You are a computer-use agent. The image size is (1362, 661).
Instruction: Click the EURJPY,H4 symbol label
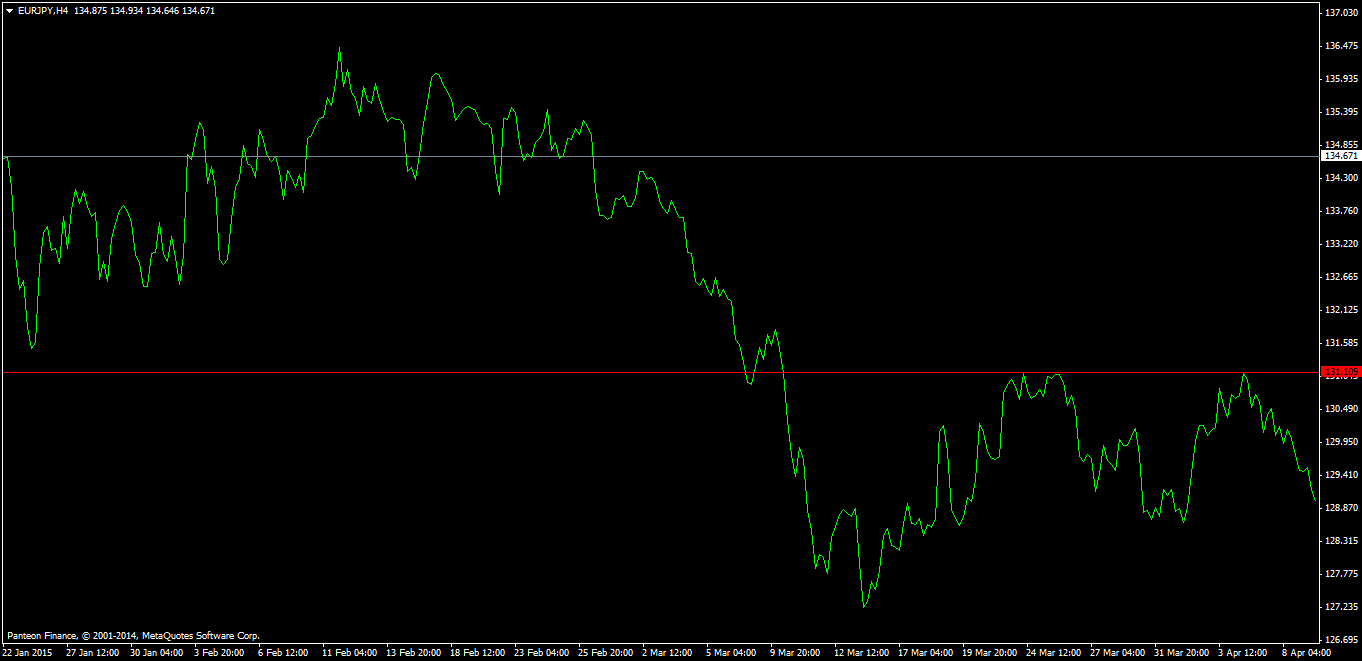44,11
